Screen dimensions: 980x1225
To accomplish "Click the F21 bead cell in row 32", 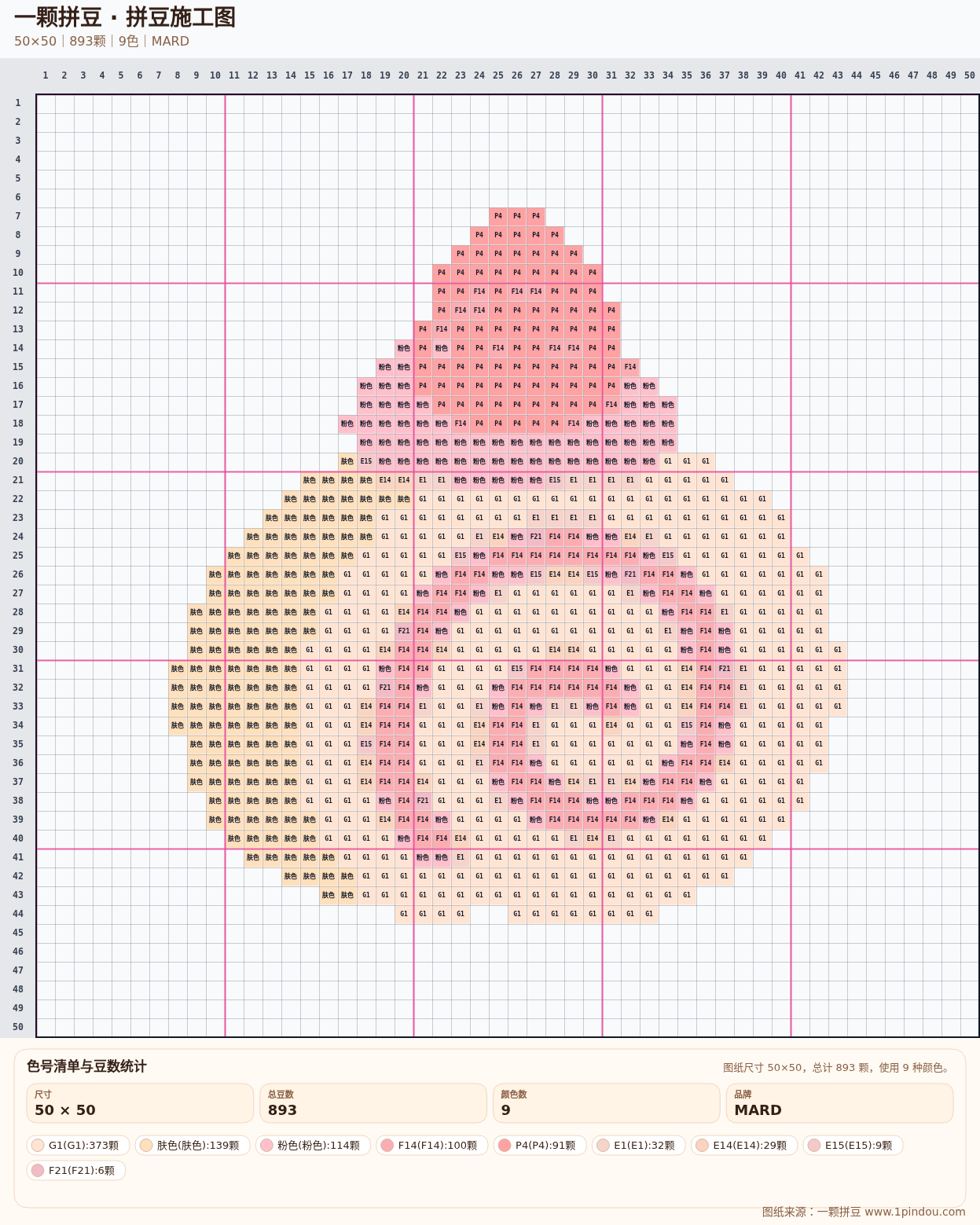I will 385,688.
